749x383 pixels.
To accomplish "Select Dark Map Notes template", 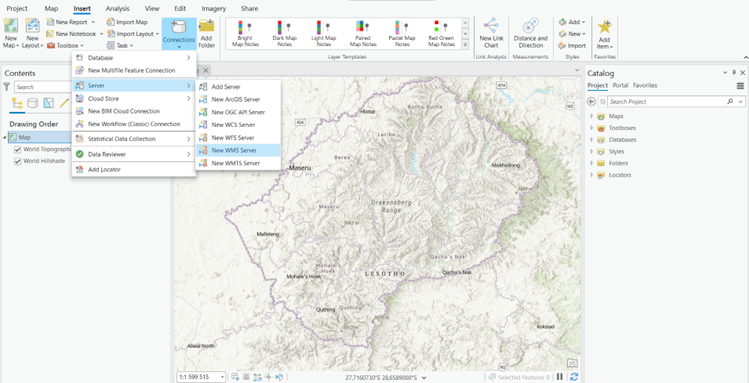I will pyautogui.click(x=285, y=33).
